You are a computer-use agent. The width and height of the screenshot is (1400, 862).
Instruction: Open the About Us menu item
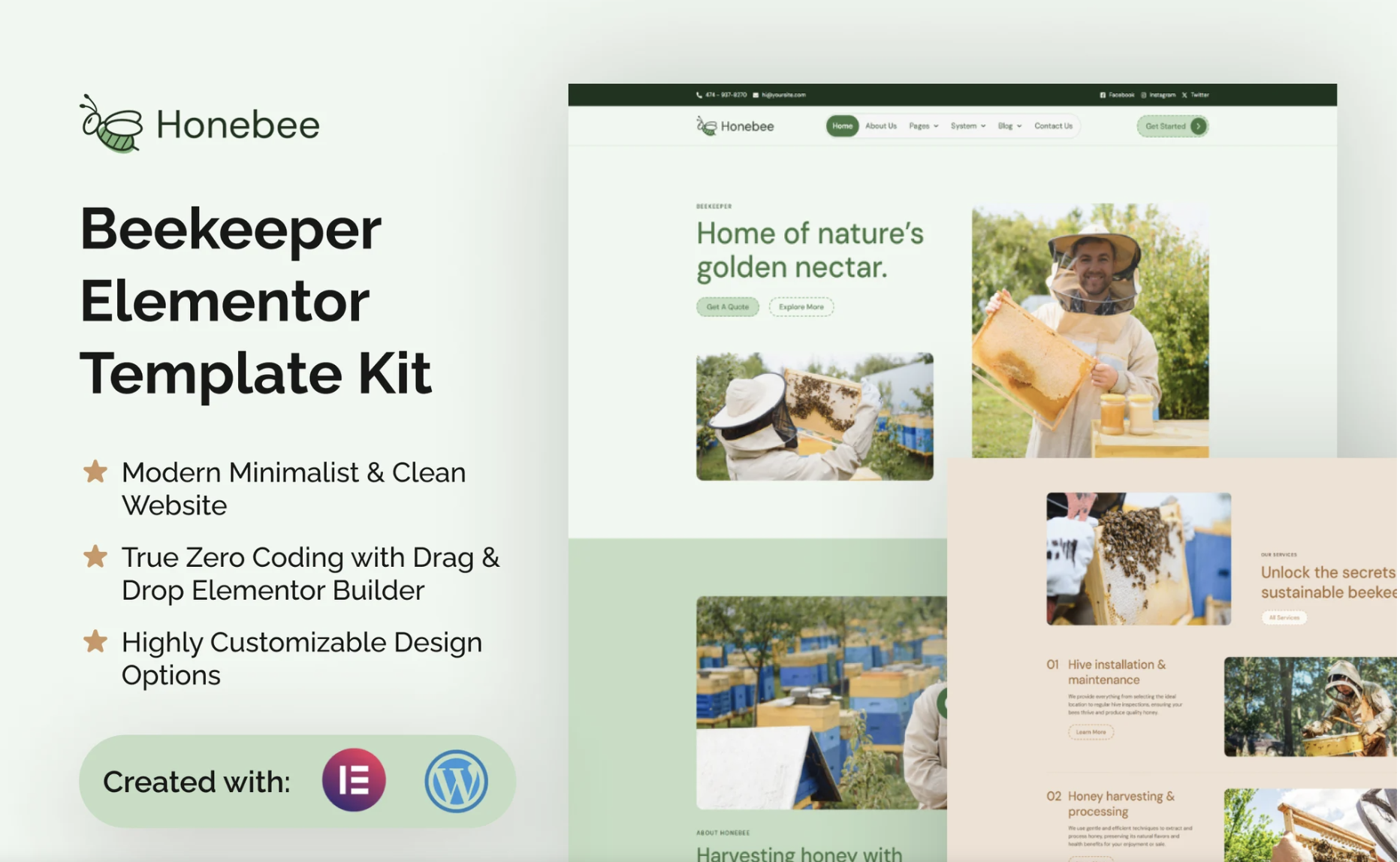(x=881, y=126)
